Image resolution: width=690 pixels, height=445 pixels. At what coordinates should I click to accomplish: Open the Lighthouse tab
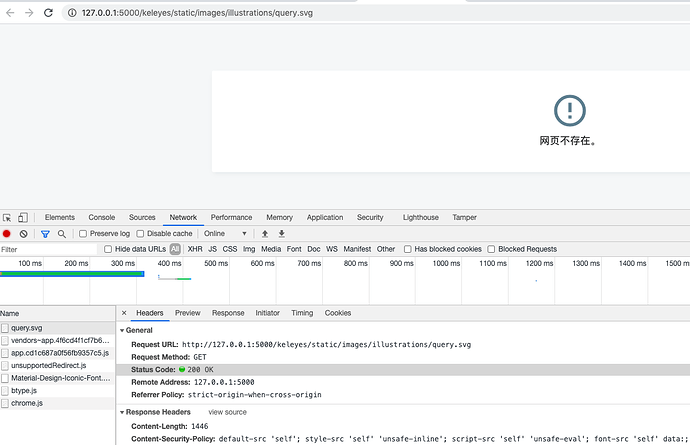pos(421,217)
